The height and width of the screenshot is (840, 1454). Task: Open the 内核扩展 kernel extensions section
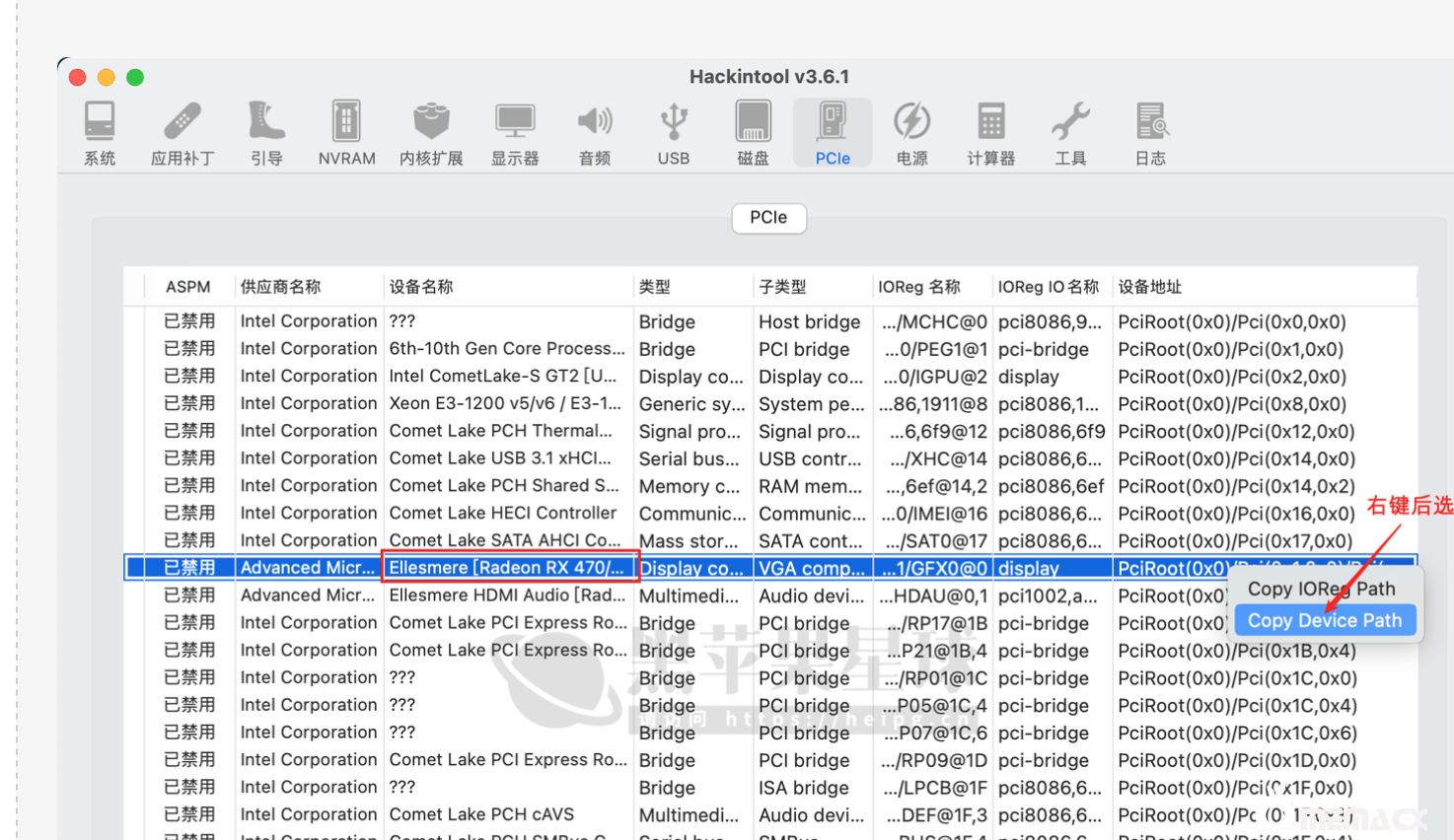(x=431, y=133)
